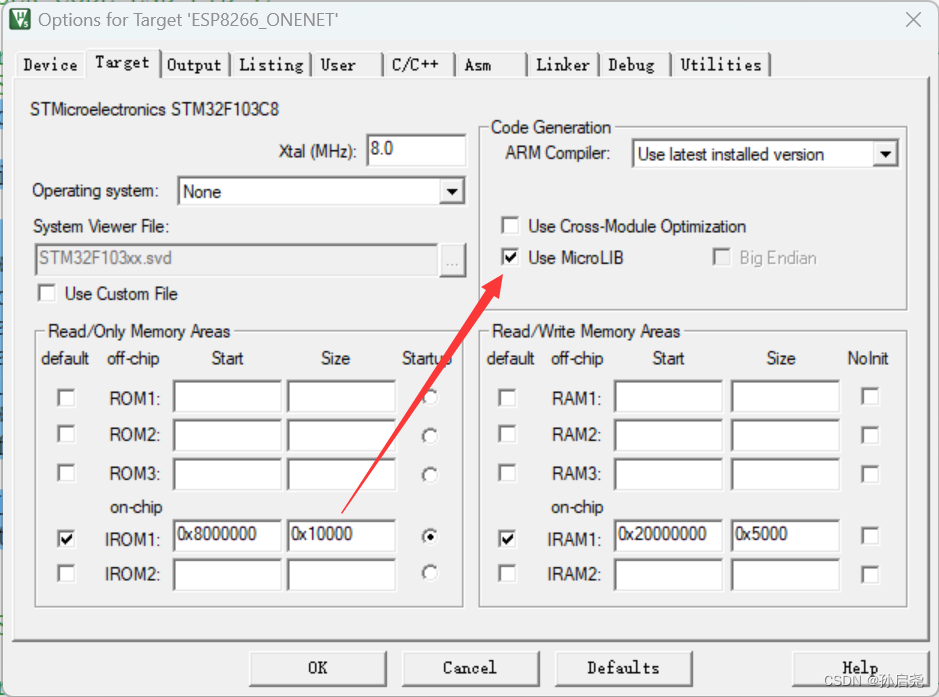
Task: Tick the RAM2 default checkbox
Action: coord(507,434)
